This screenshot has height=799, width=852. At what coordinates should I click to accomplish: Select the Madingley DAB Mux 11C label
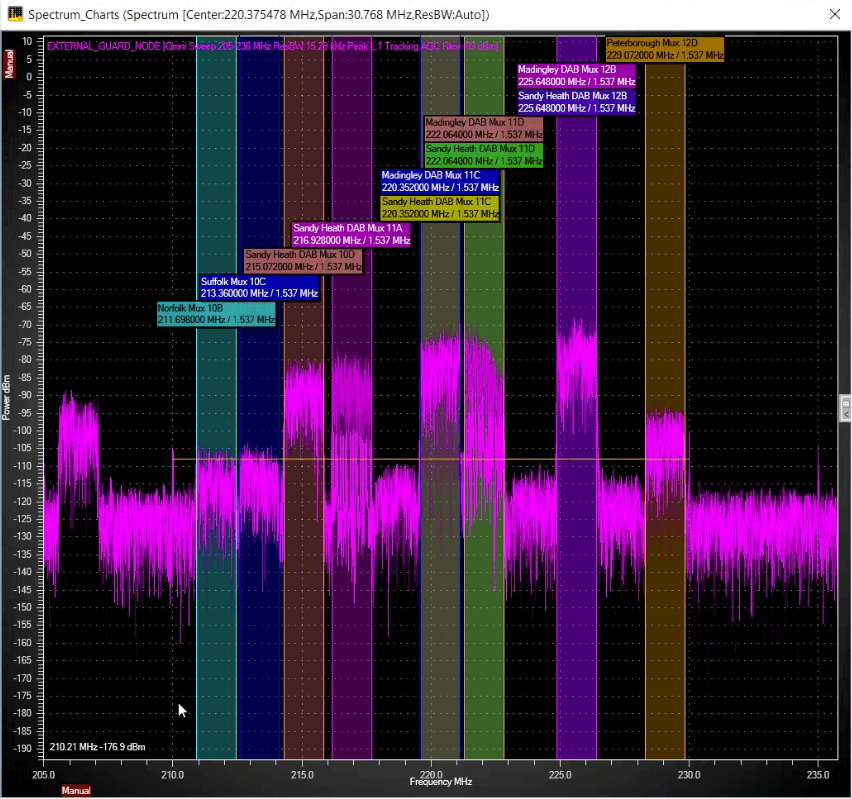440,181
